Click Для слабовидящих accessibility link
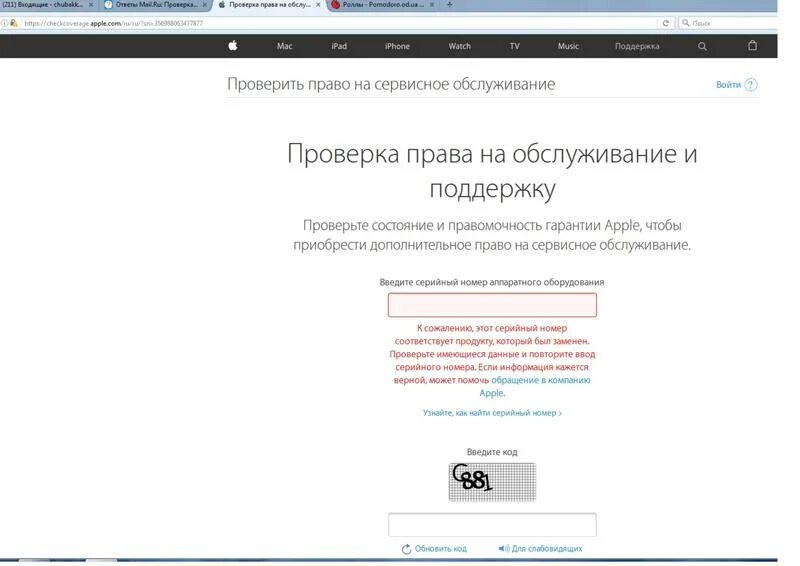The width and height of the screenshot is (800, 566). [547, 549]
